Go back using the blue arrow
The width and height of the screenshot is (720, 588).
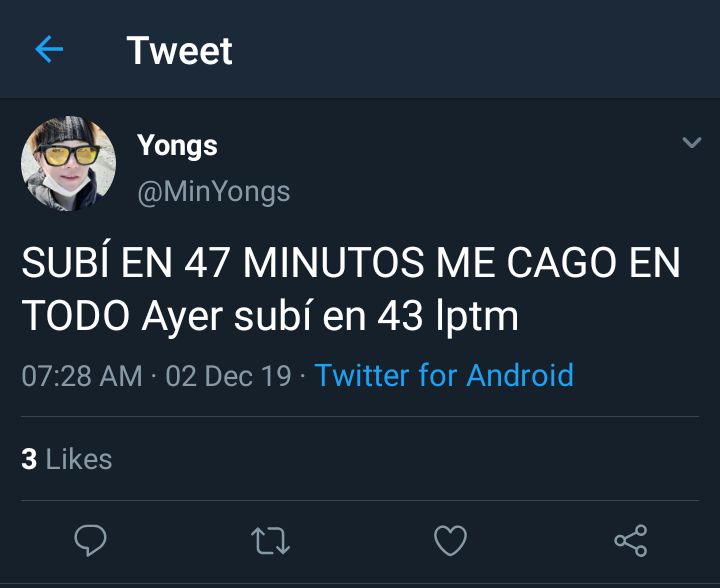click(49, 49)
